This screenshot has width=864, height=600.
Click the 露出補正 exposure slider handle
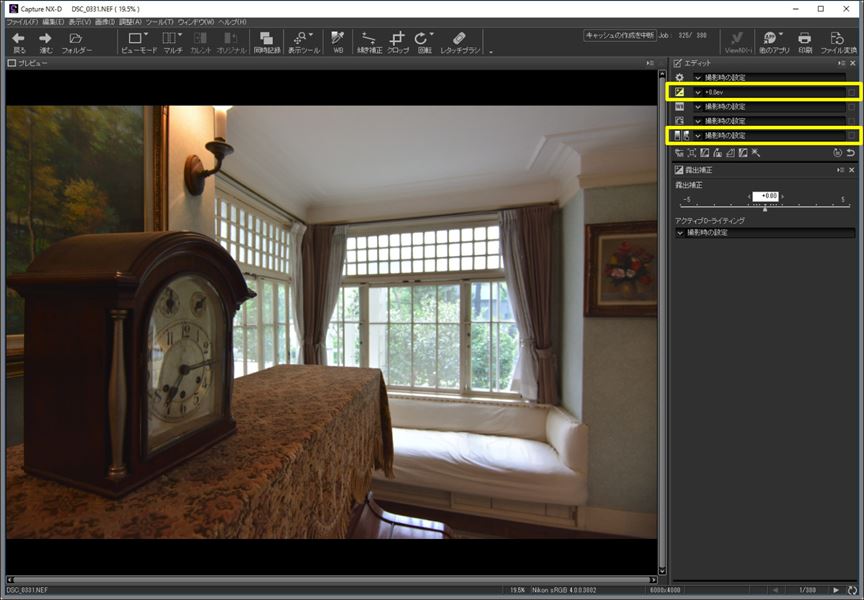click(765, 208)
